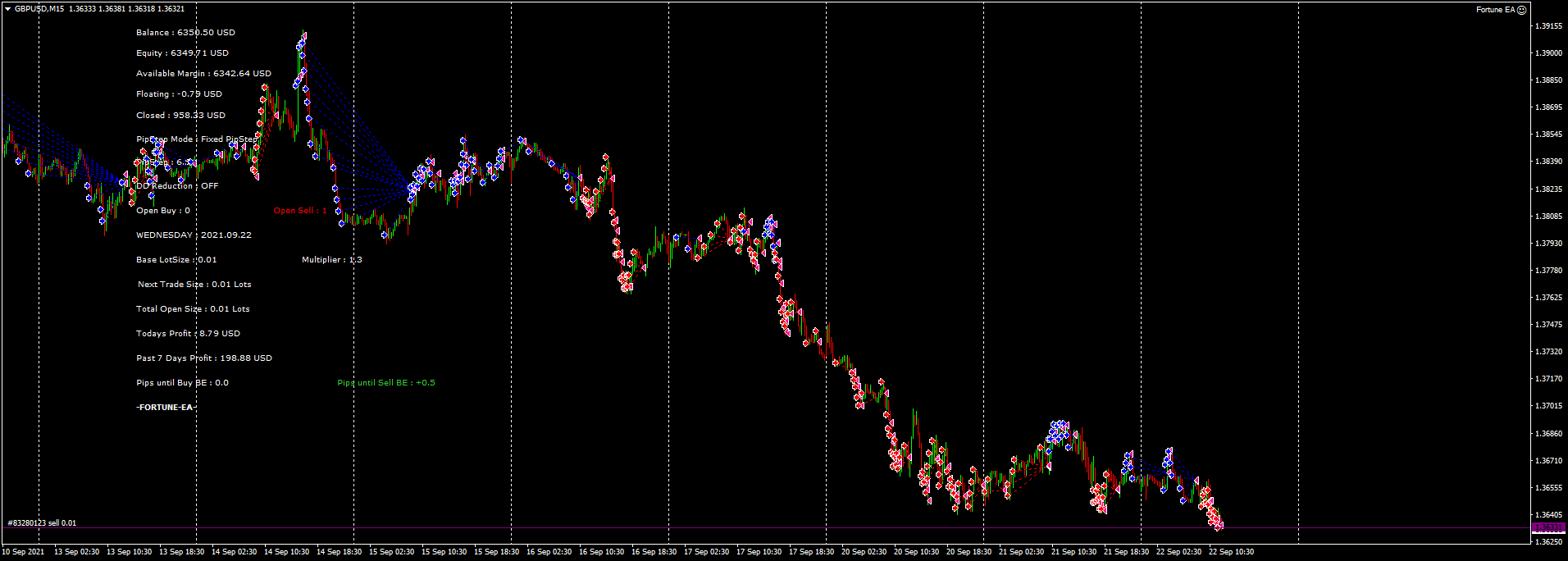Screen dimensions: 1568x561
Task: Select the Pips until Buy BE : 0.0 label
Action: (x=182, y=383)
